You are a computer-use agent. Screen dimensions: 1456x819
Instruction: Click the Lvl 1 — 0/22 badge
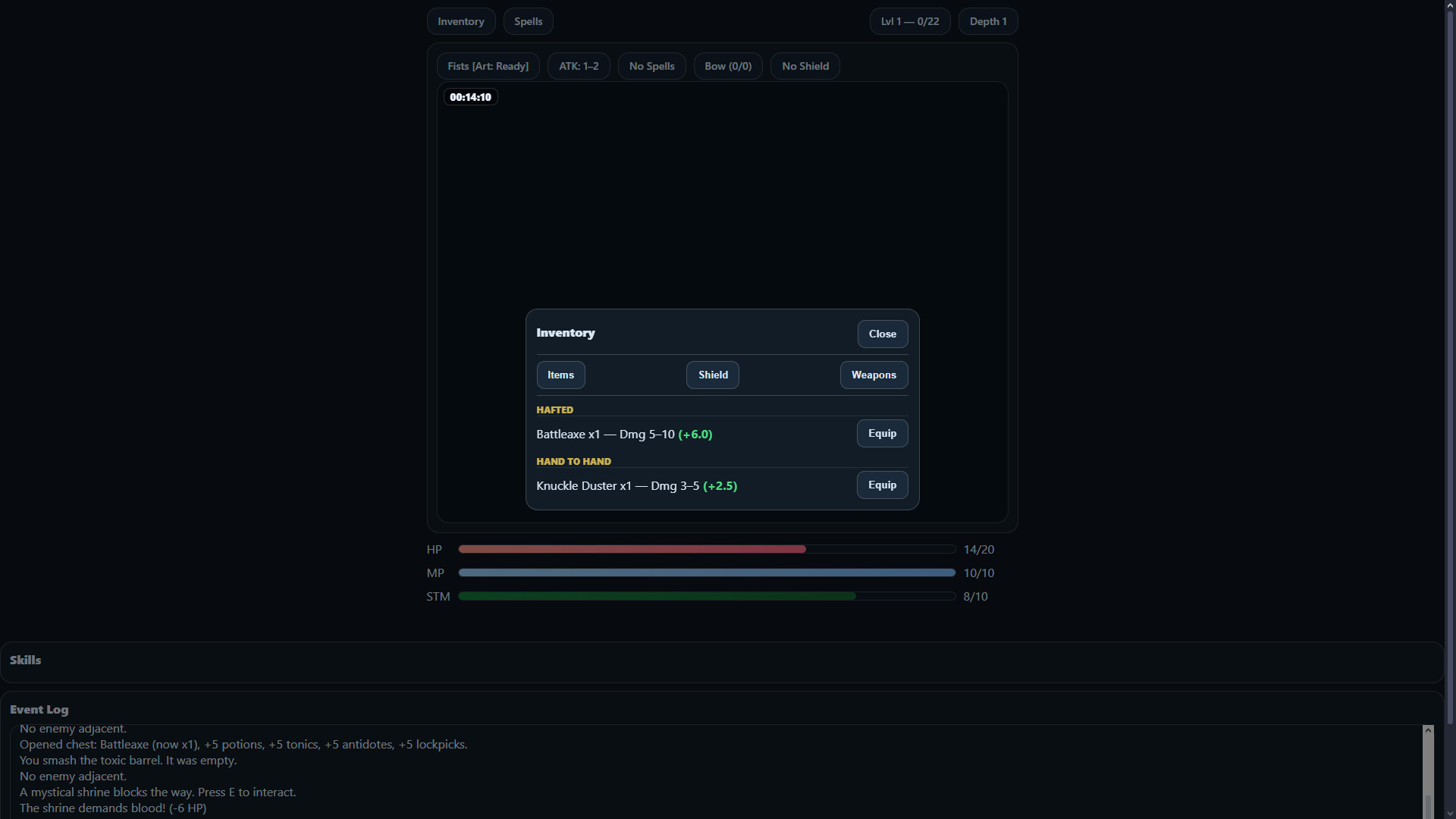pos(909,21)
